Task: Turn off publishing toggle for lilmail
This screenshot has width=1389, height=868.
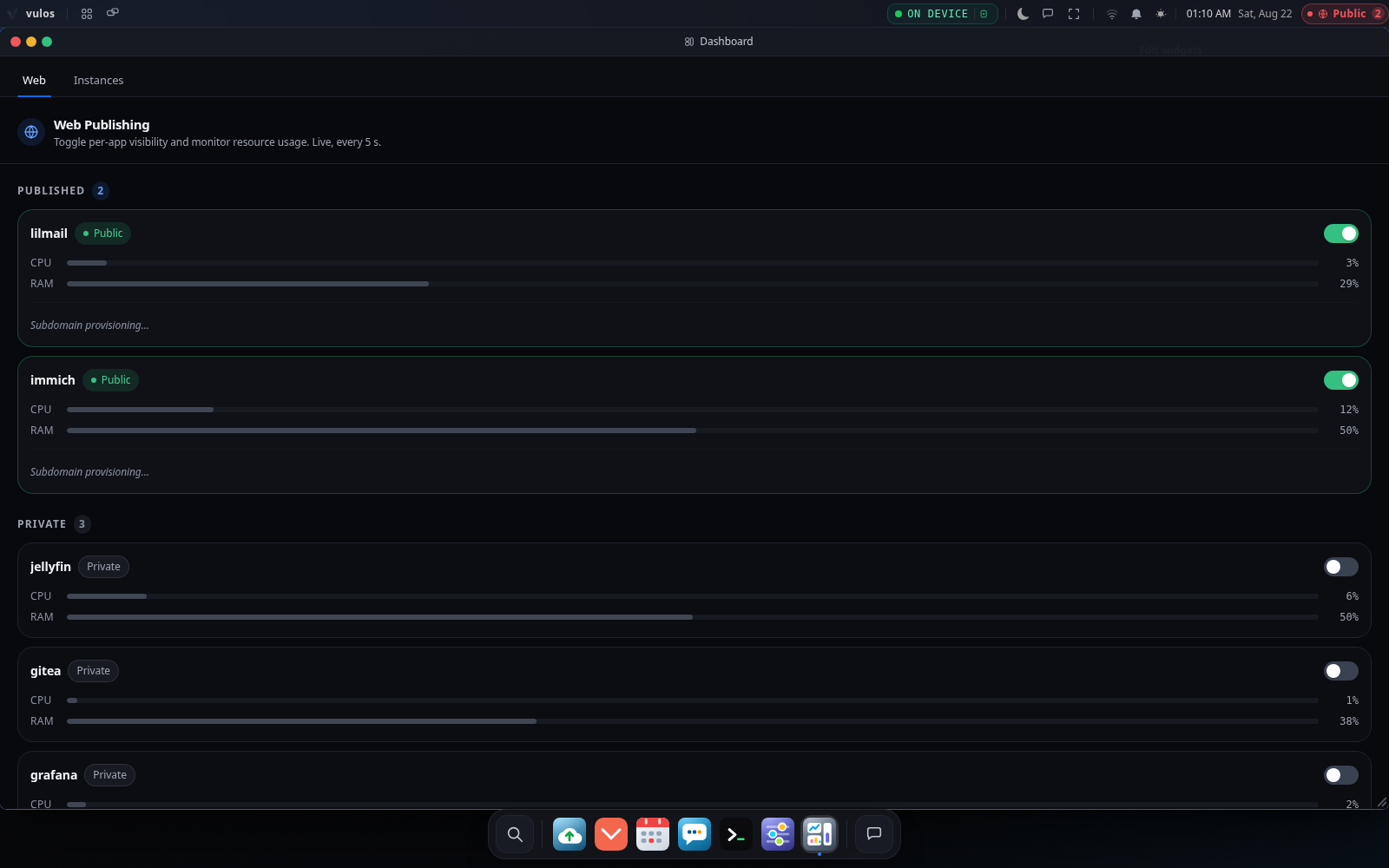Action: (x=1341, y=233)
